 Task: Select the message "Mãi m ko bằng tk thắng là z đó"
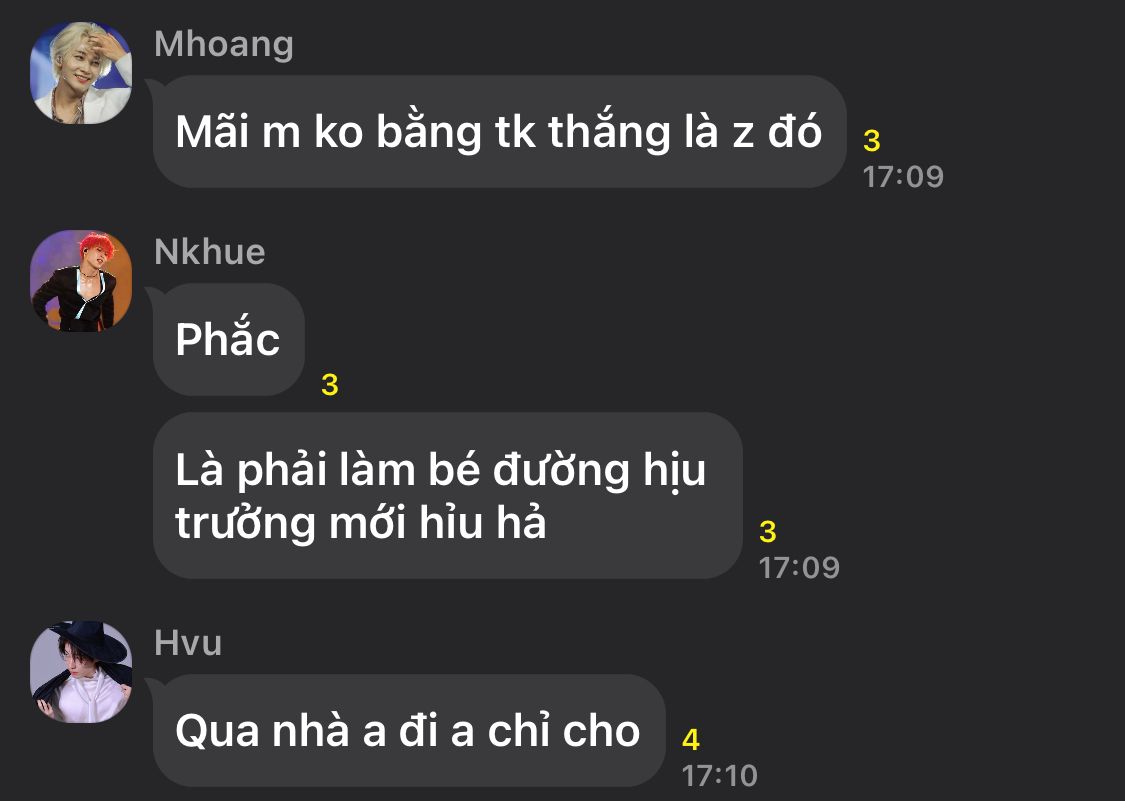coord(499,131)
